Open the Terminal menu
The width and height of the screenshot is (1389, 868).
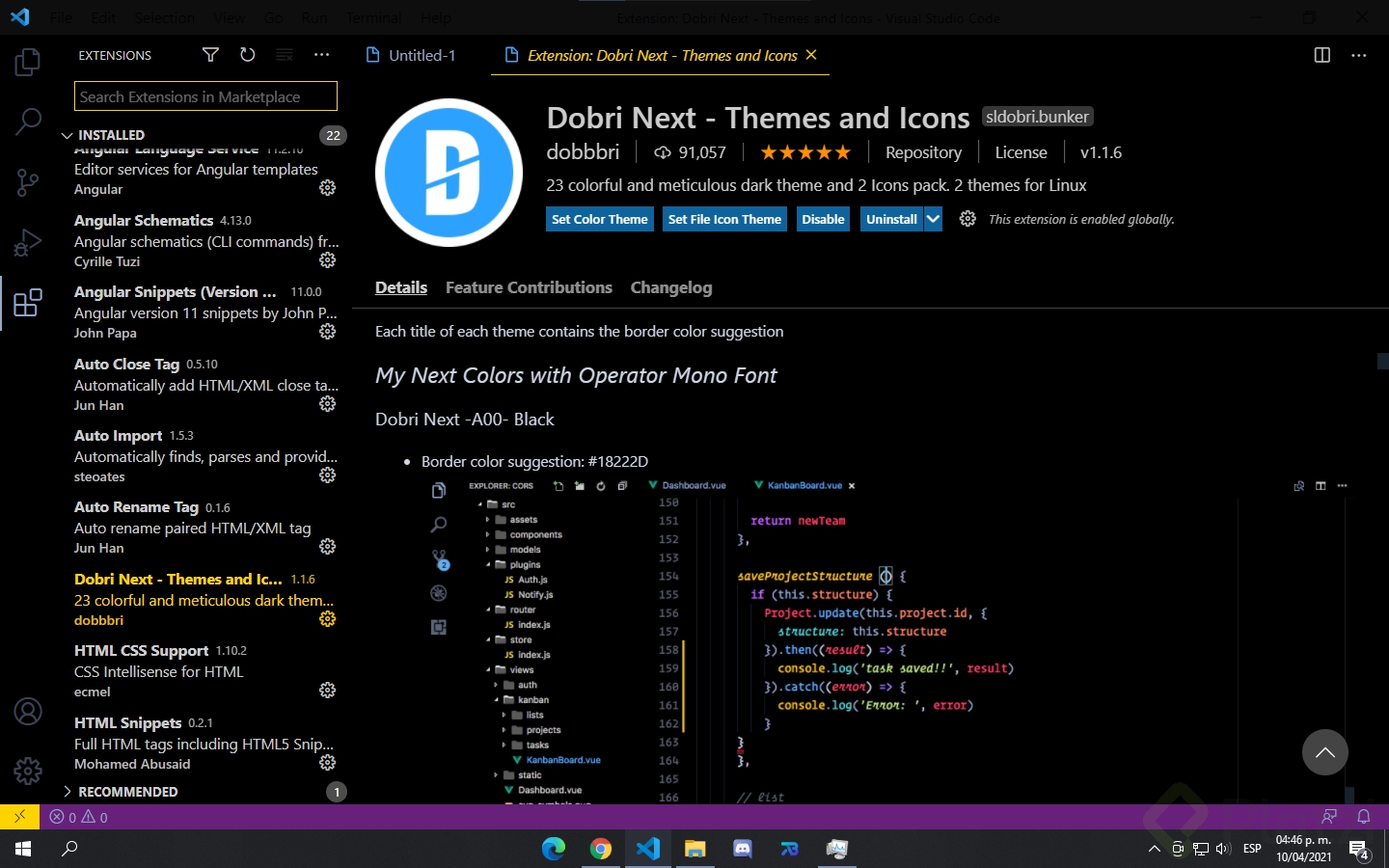tap(372, 17)
